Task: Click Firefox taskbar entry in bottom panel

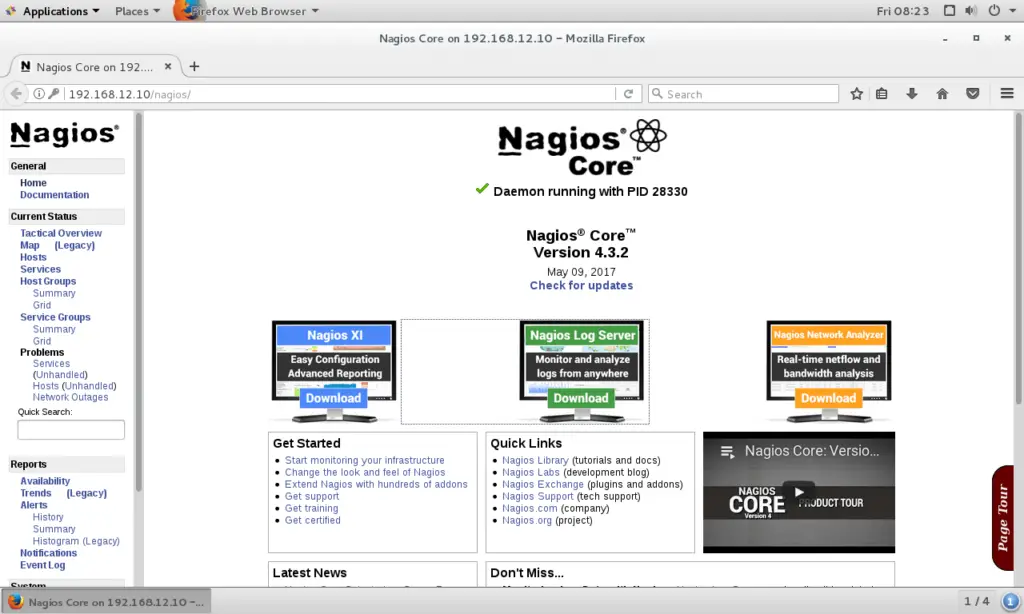Action: point(106,602)
